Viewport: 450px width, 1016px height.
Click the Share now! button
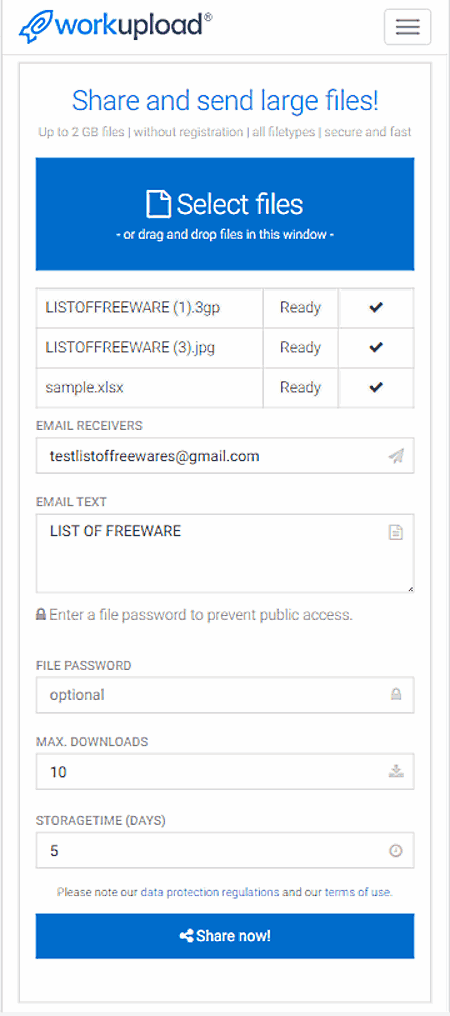(x=225, y=936)
